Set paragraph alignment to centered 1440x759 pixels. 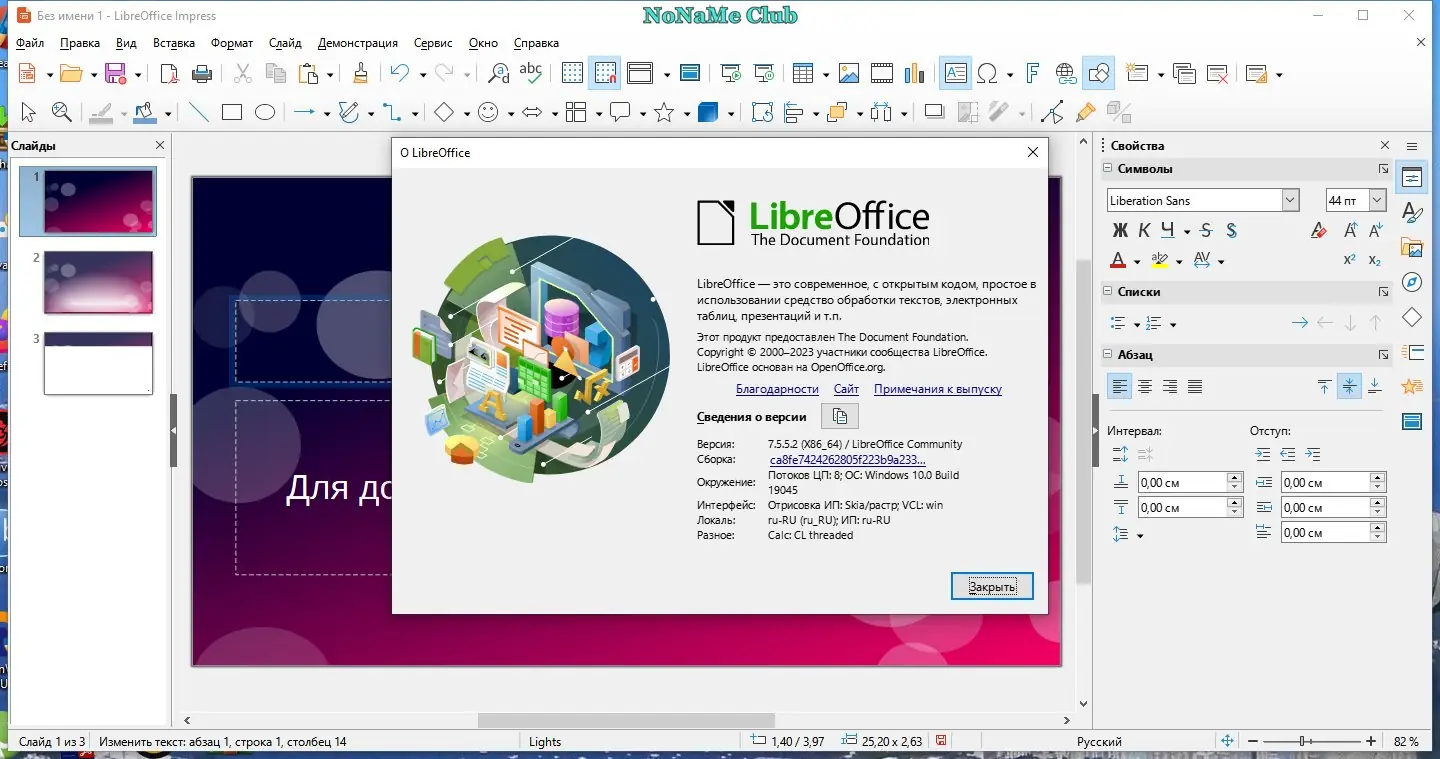click(x=1145, y=386)
